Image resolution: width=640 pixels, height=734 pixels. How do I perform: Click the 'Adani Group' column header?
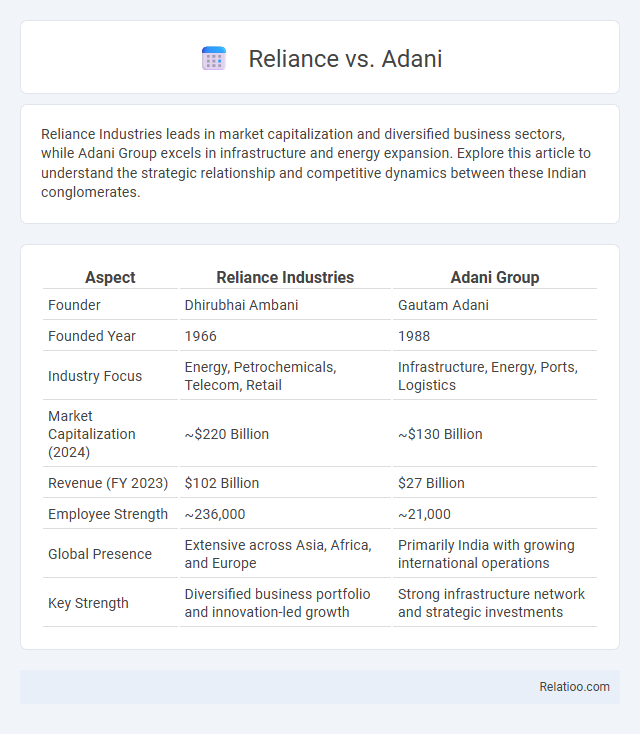pyautogui.click(x=495, y=278)
